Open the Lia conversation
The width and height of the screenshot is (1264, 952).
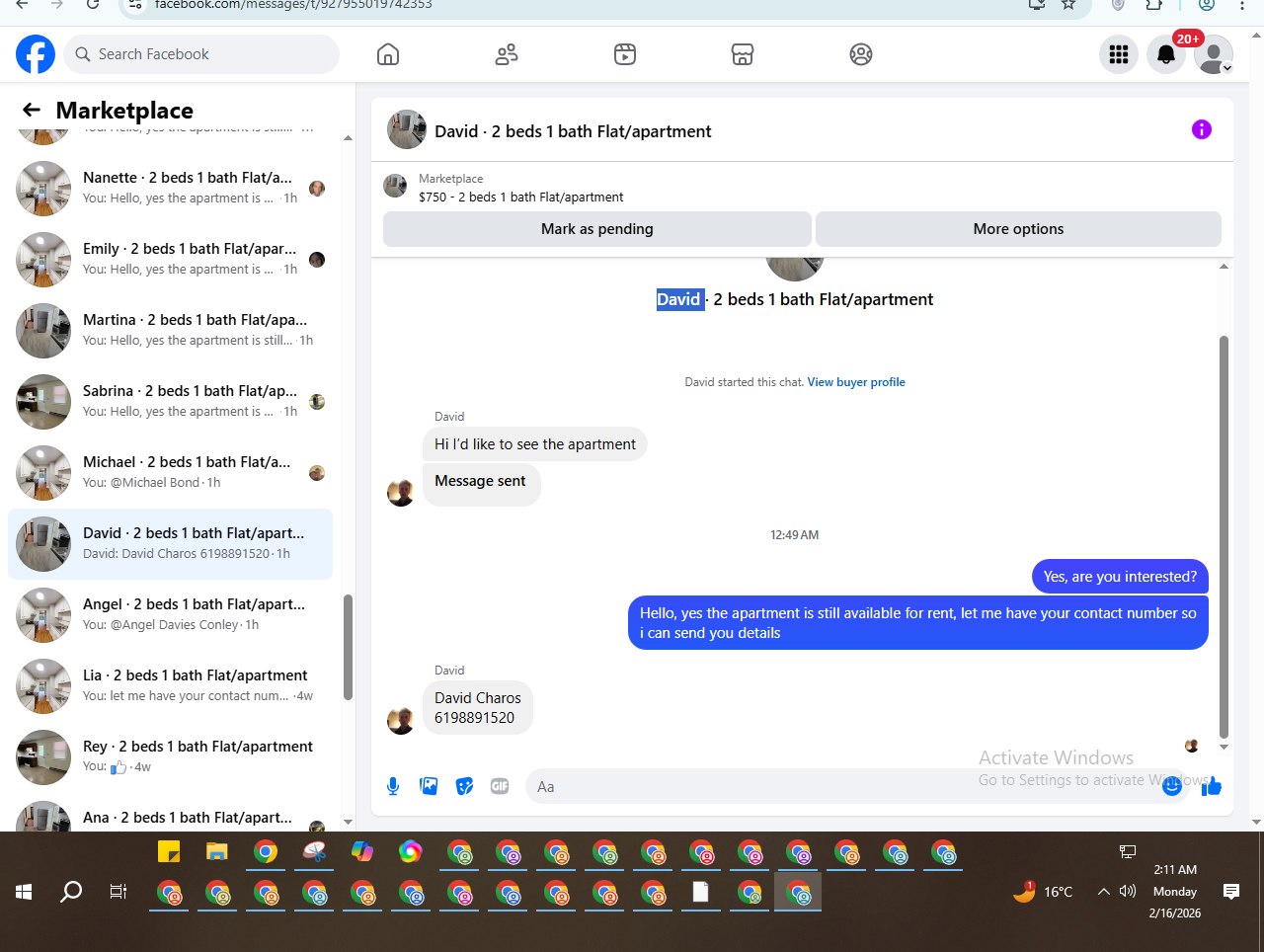point(170,686)
